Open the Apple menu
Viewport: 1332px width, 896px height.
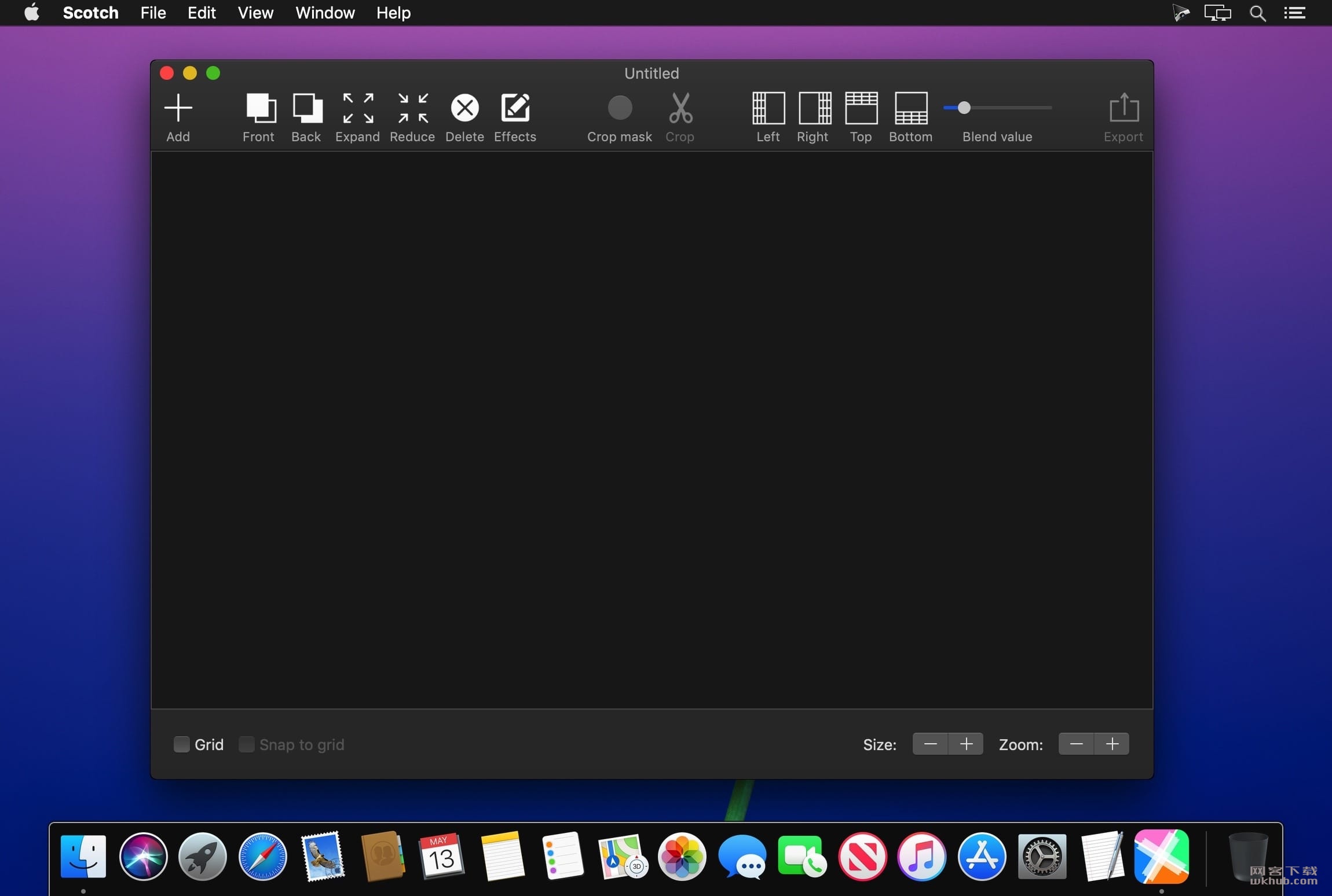32,12
